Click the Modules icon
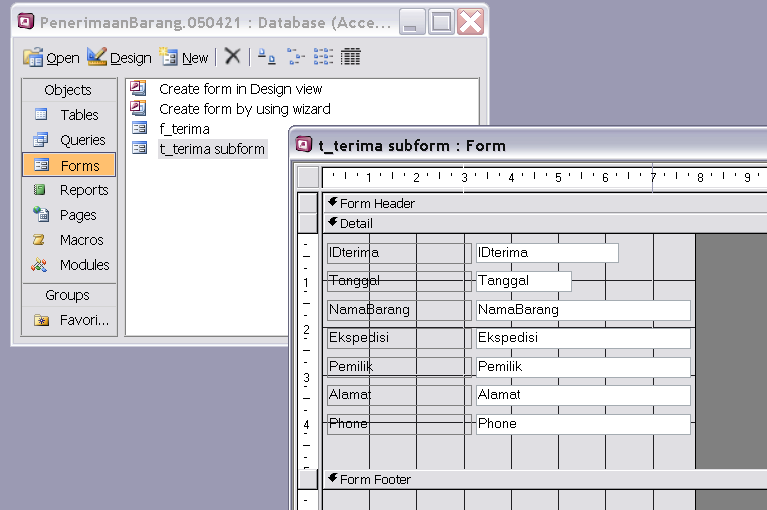767x510 pixels. pyautogui.click(x=39, y=265)
